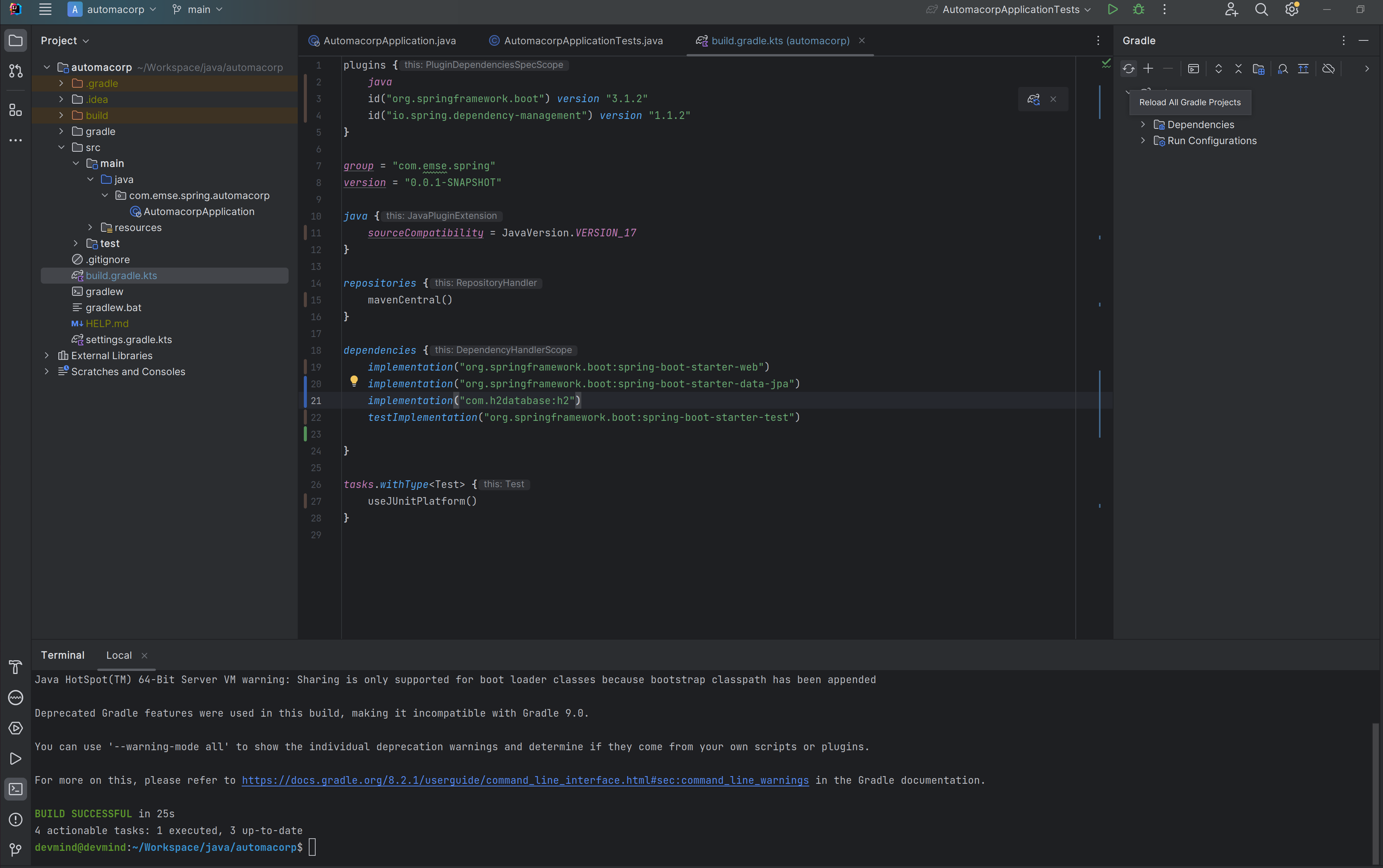Screen dimensions: 1383x868
Task: Debug AutomacorpApplicationTests with the bug icon
Action: [x=1138, y=9]
